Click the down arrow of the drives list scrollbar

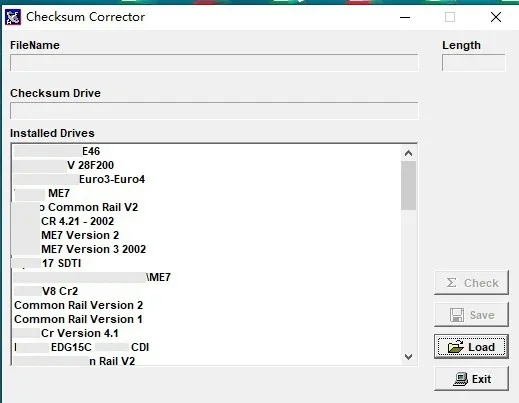point(408,357)
